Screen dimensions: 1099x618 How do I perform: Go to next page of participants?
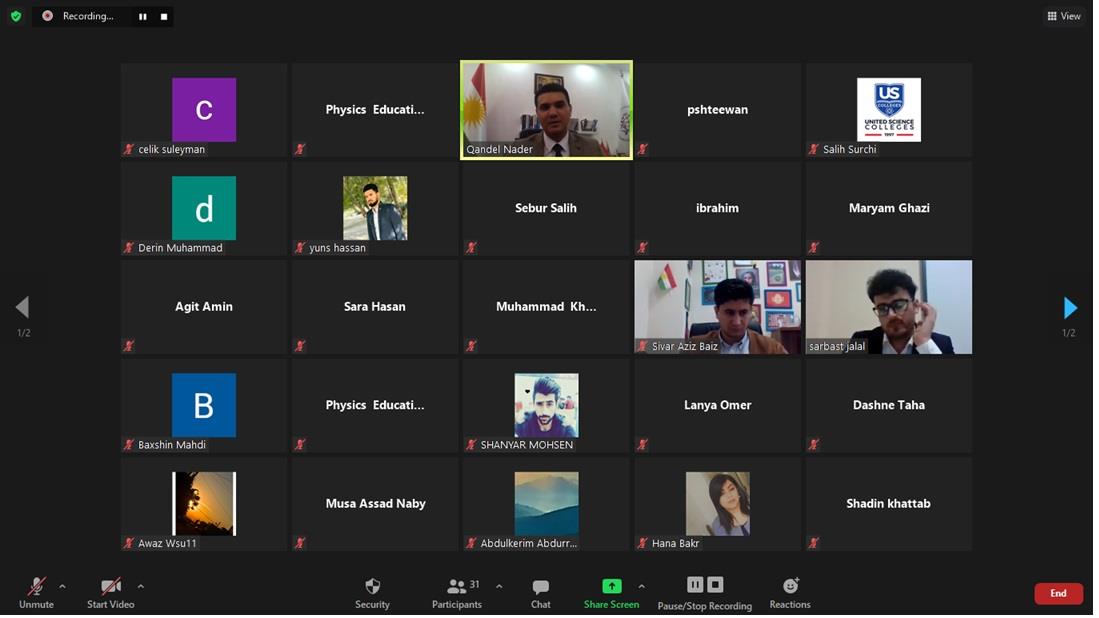coord(1069,307)
